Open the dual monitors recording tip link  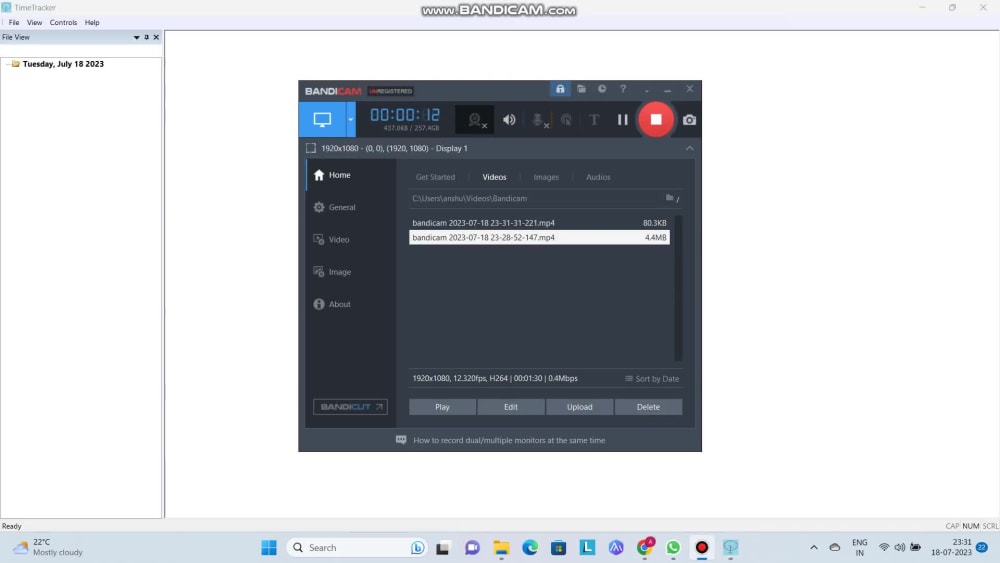(x=509, y=441)
